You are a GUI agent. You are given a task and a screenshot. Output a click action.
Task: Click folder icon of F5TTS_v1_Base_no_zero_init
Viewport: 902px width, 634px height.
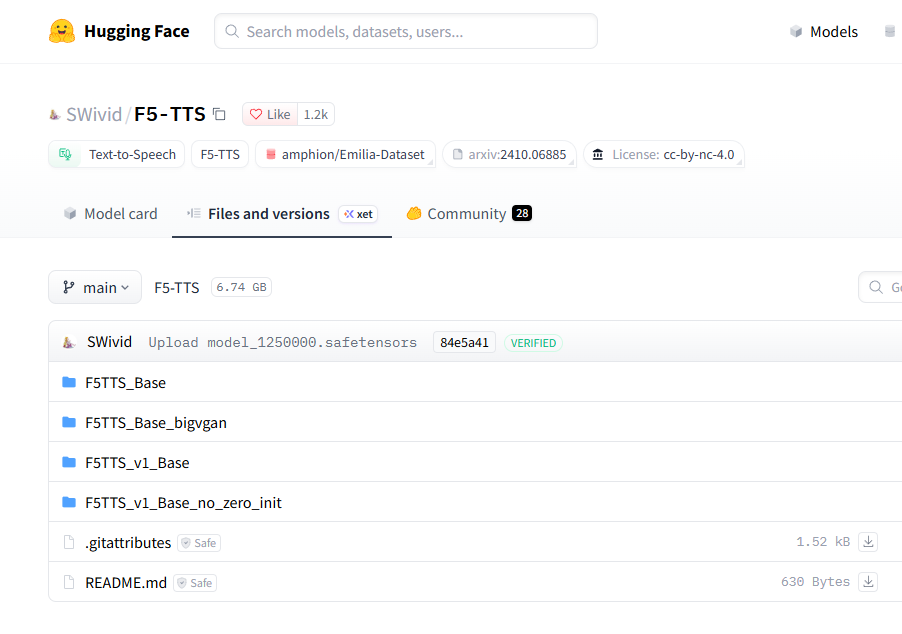tap(69, 502)
